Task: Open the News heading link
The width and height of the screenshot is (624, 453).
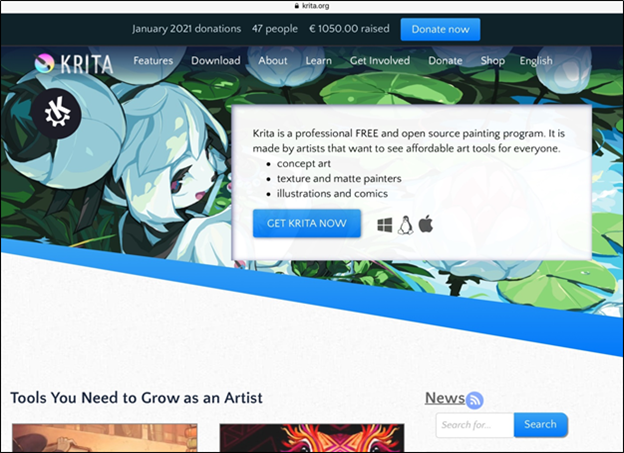Action: click(x=445, y=398)
